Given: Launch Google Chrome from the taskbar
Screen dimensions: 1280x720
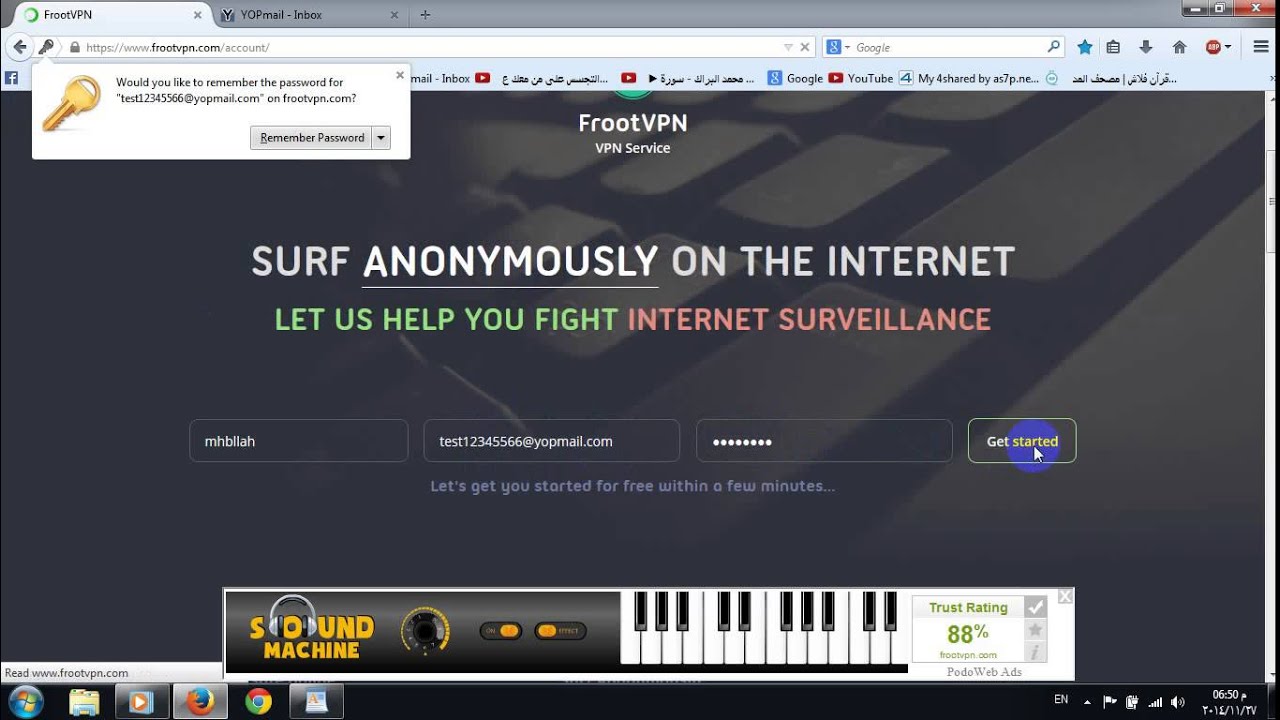Looking at the screenshot, I should (x=258, y=701).
